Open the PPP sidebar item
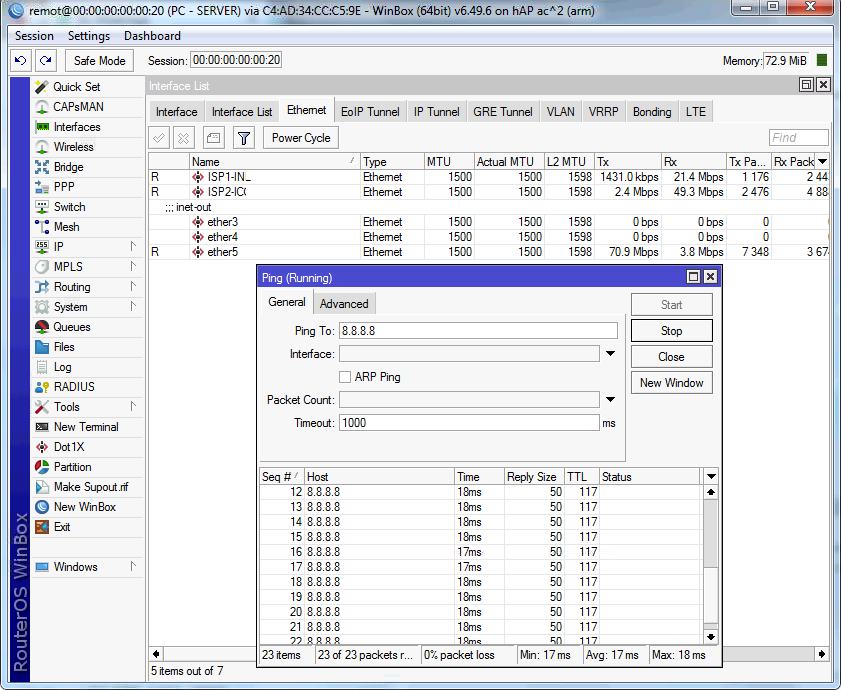This screenshot has height=690, width=841. point(64,187)
